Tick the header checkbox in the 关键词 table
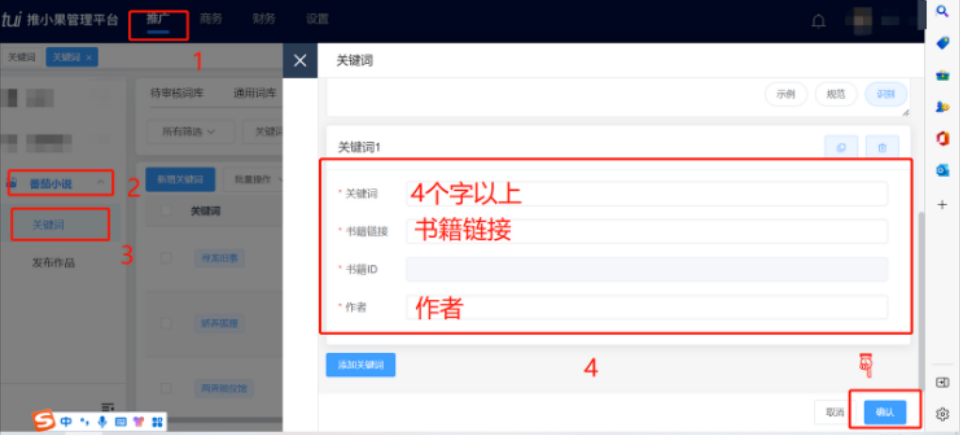 [x=166, y=211]
